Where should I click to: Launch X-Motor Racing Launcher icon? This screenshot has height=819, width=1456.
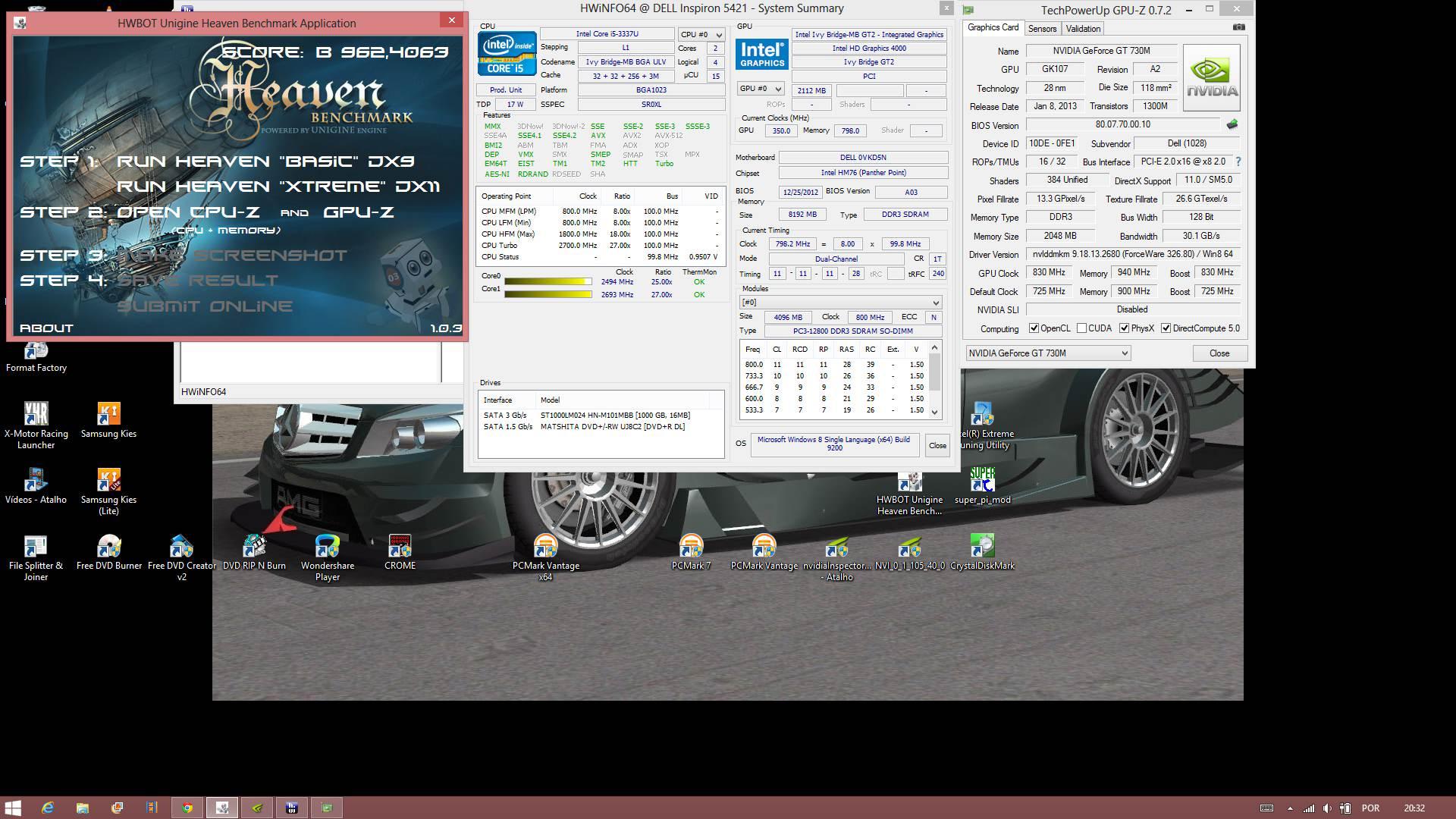pyautogui.click(x=36, y=425)
